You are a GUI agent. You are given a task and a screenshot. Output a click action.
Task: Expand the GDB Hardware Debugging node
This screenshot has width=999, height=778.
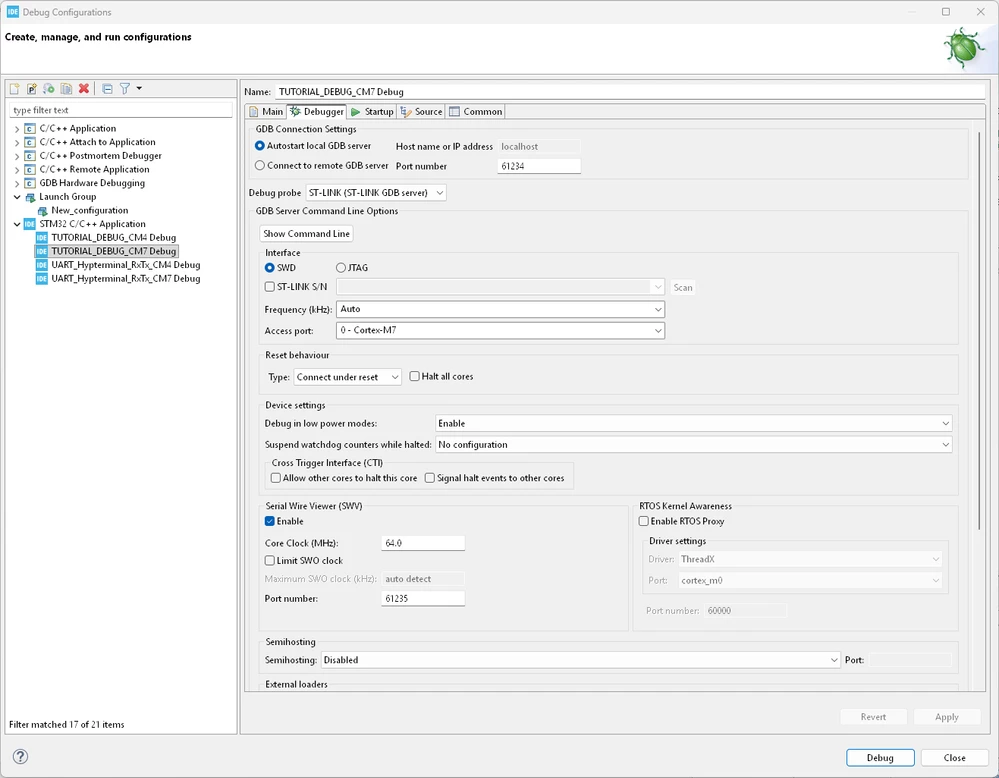[17, 184]
